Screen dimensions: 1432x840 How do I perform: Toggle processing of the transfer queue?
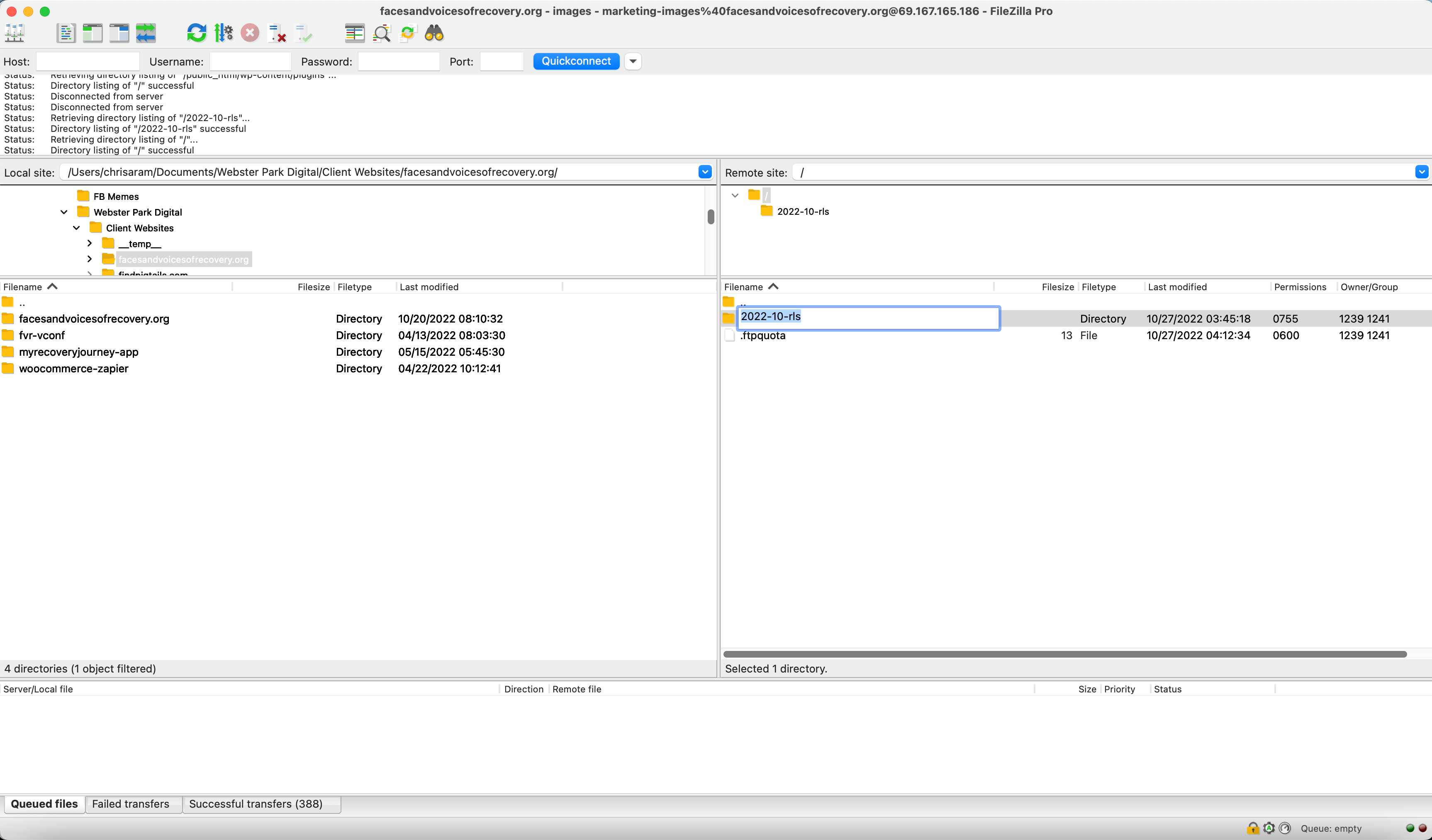(x=223, y=33)
